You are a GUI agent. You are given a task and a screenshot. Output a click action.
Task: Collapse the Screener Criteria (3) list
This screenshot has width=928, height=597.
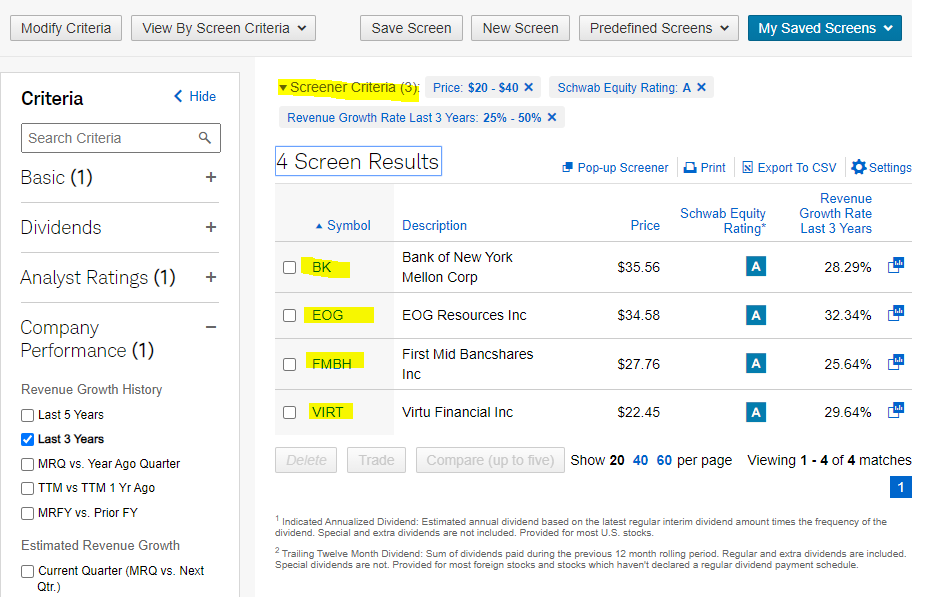coord(283,88)
